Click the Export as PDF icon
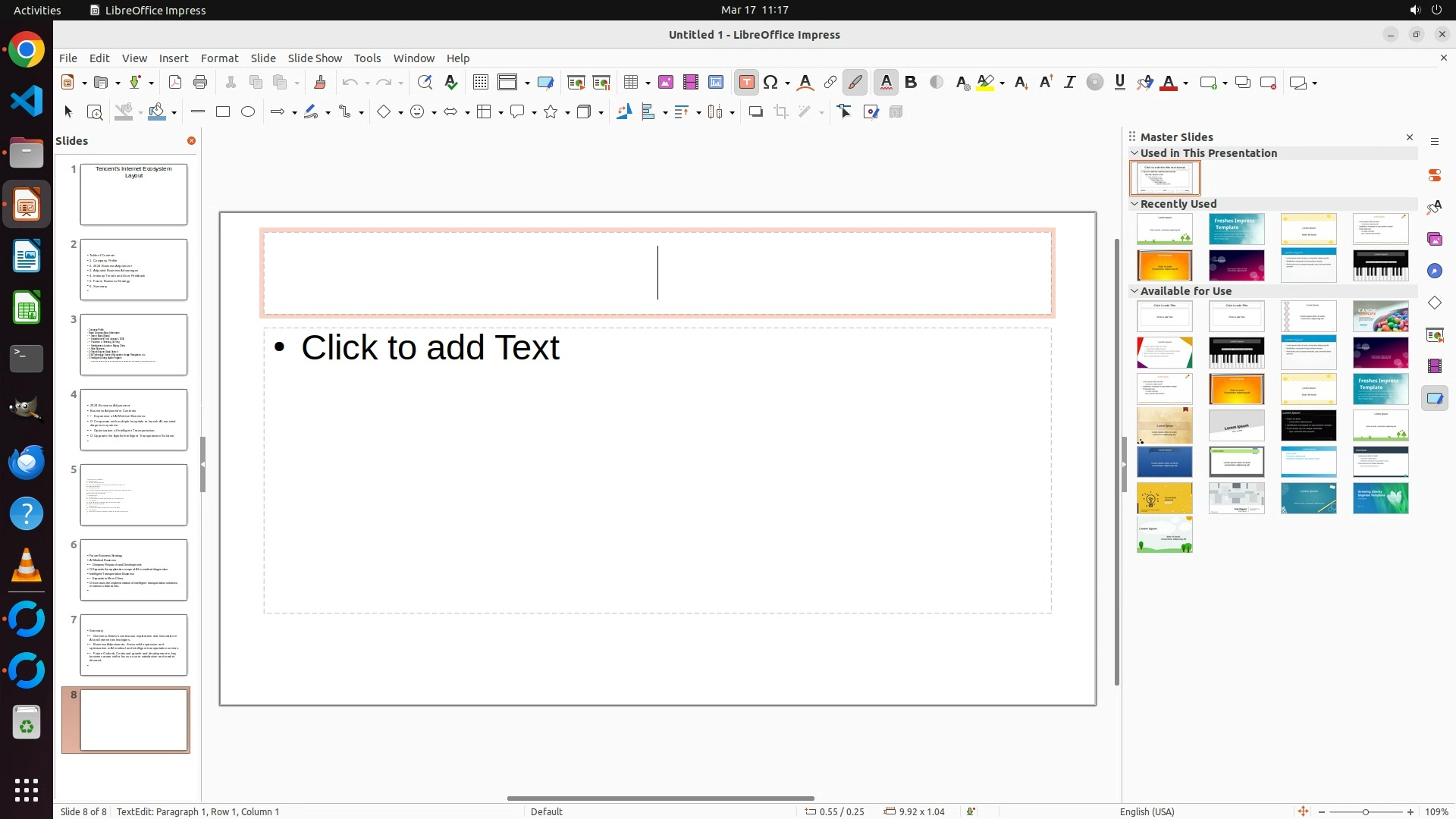This screenshot has width=1456, height=819. pos(175,83)
